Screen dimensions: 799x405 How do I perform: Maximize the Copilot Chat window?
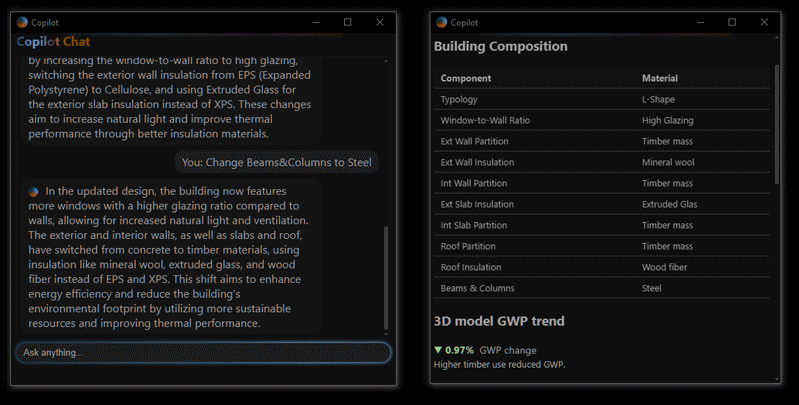point(347,22)
